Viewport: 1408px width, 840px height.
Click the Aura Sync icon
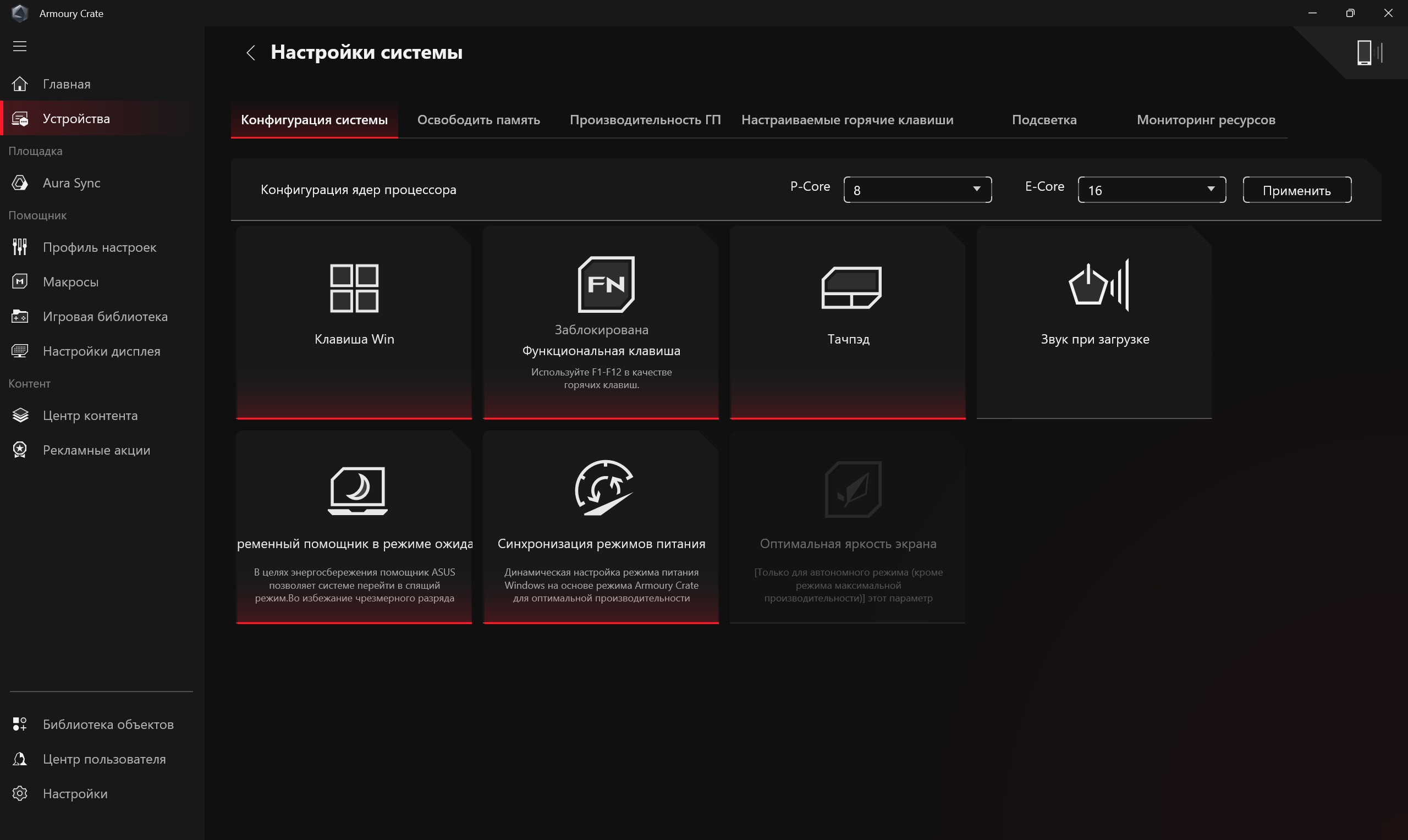20,183
